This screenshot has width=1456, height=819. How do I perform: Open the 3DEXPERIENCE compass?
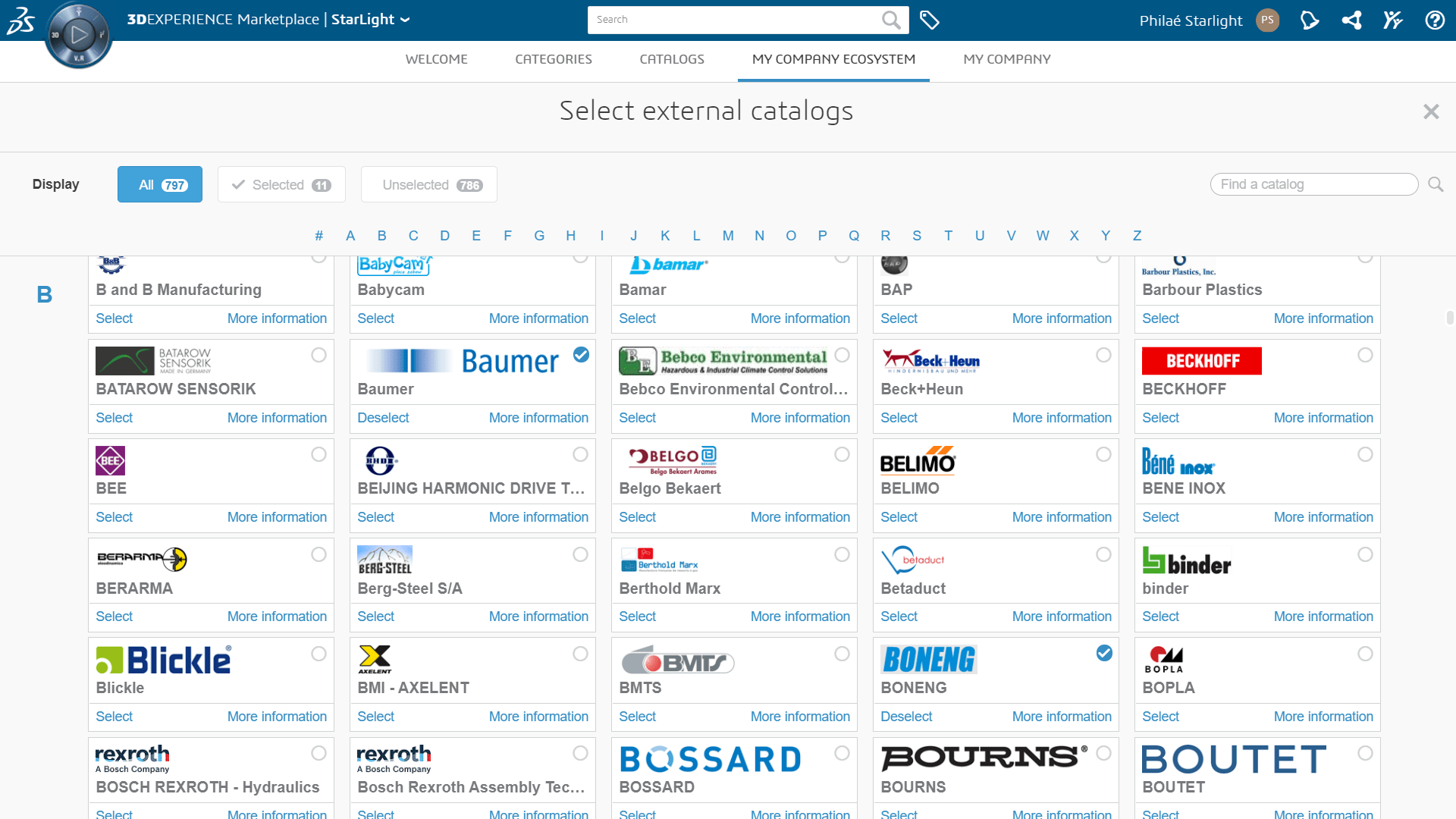[x=78, y=34]
